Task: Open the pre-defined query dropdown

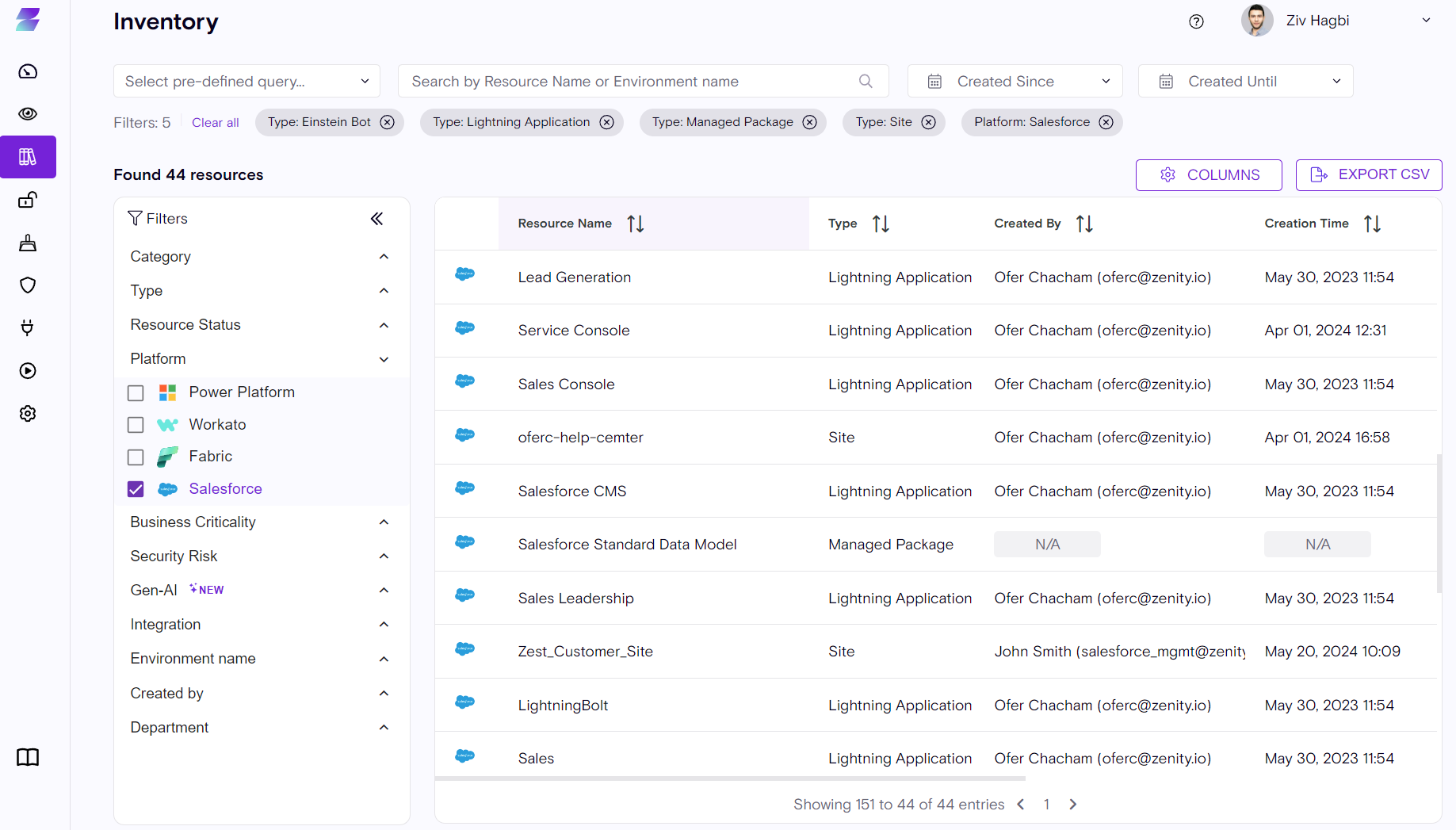Action: [246, 82]
